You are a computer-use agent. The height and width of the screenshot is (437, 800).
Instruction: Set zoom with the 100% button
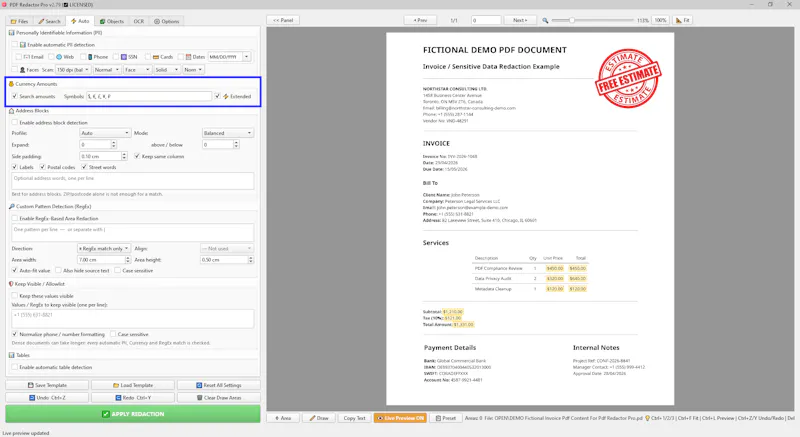[660, 20]
